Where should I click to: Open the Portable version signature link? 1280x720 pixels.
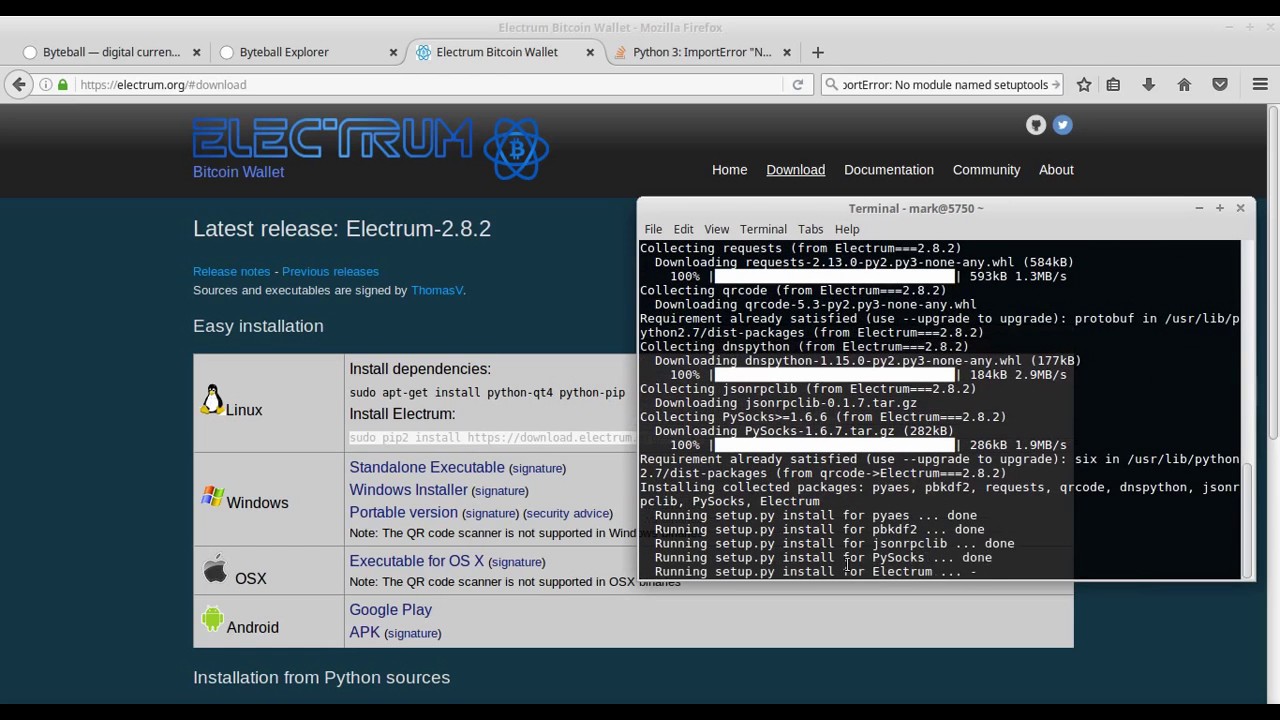click(x=491, y=513)
